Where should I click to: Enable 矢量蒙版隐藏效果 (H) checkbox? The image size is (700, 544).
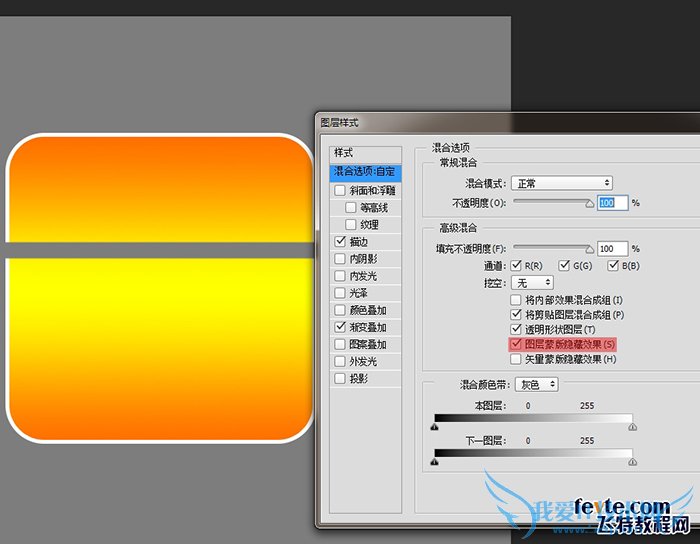516,358
